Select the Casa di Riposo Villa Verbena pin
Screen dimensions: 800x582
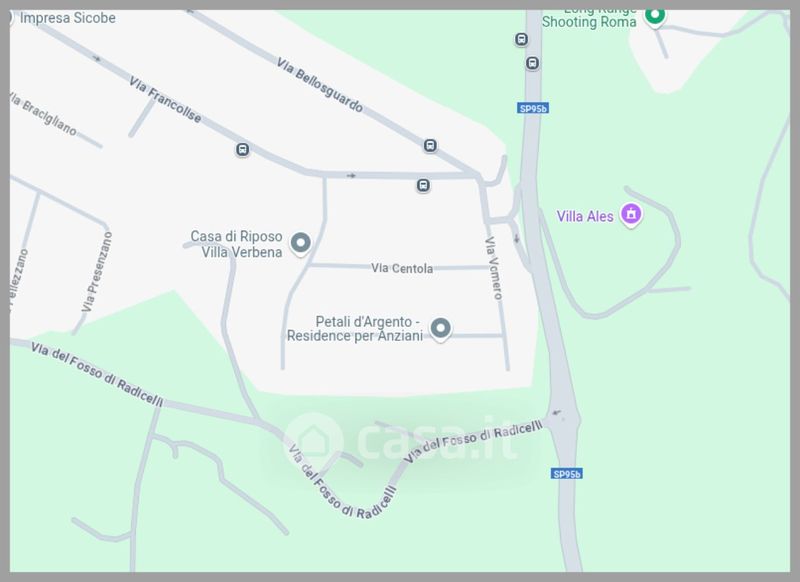click(x=301, y=243)
